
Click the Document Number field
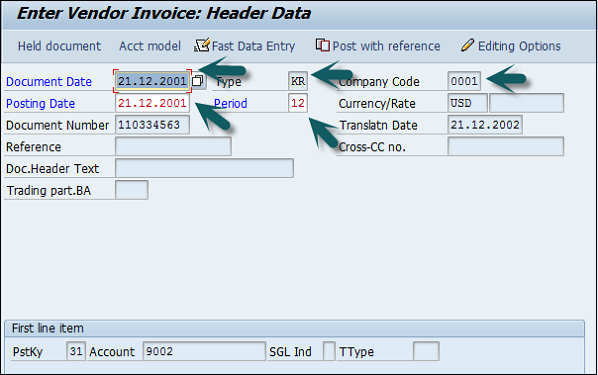pyautogui.click(x=152, y=125)
